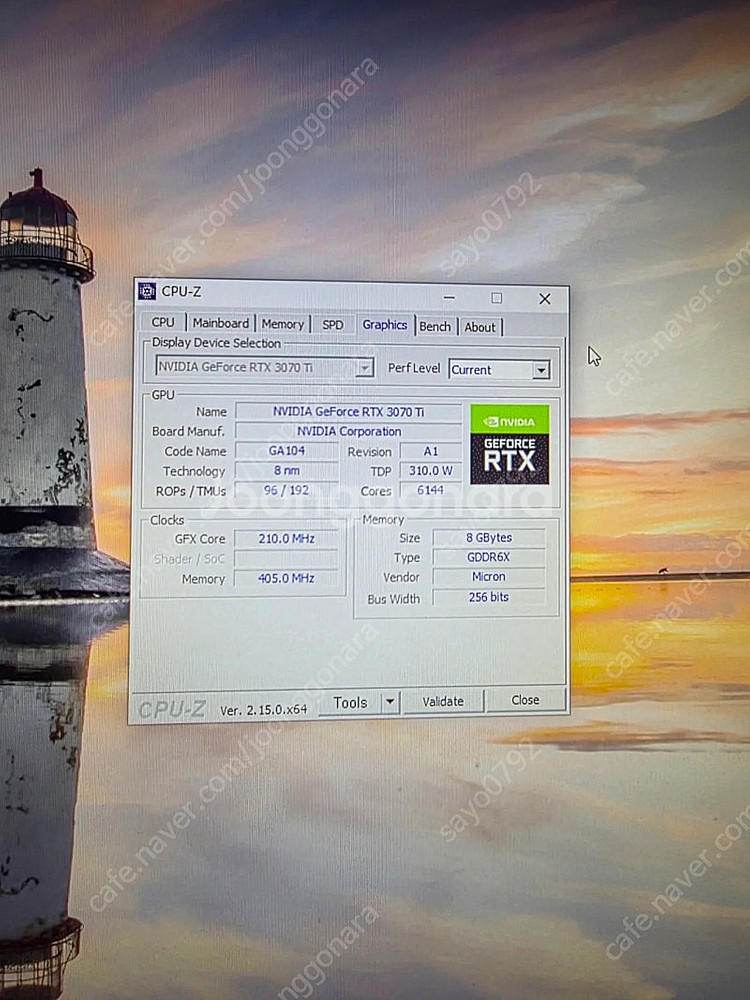
Task: Click the 256 bits bus width value
Action: pyautogui.click(x=489, y=597)
